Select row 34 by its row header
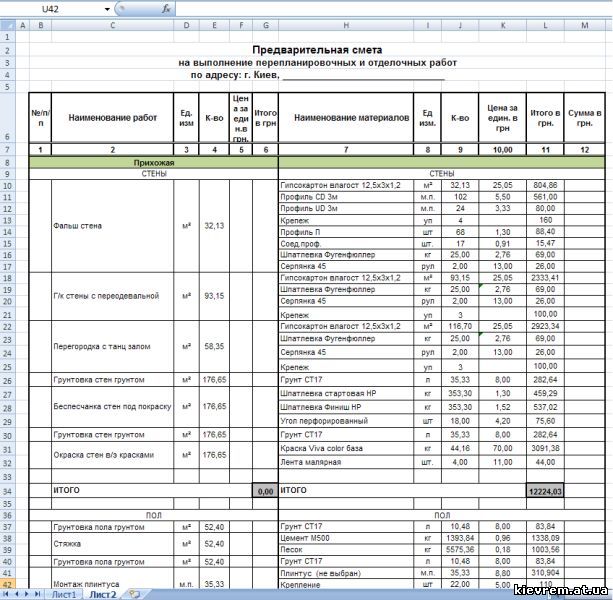This screenshot has height=600, width=613. click(7, 491)
